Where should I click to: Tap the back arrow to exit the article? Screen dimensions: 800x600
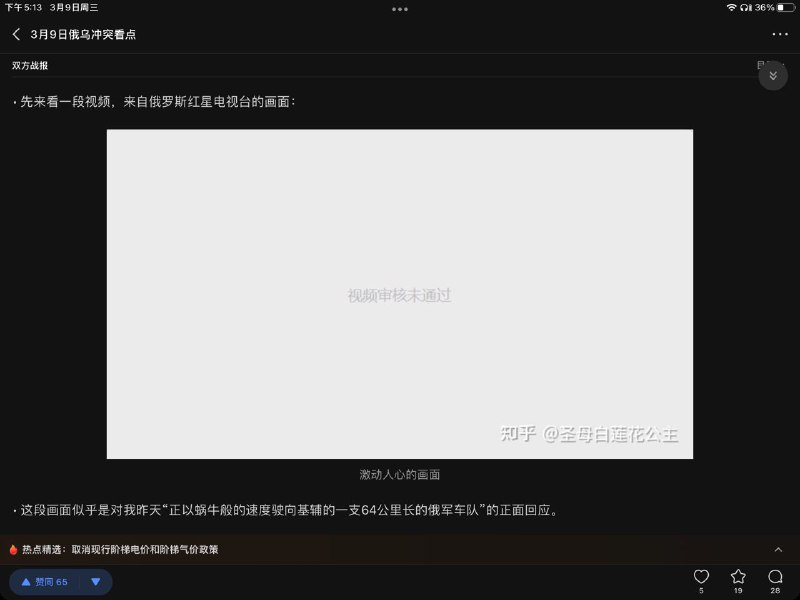[x=15, y=34]
